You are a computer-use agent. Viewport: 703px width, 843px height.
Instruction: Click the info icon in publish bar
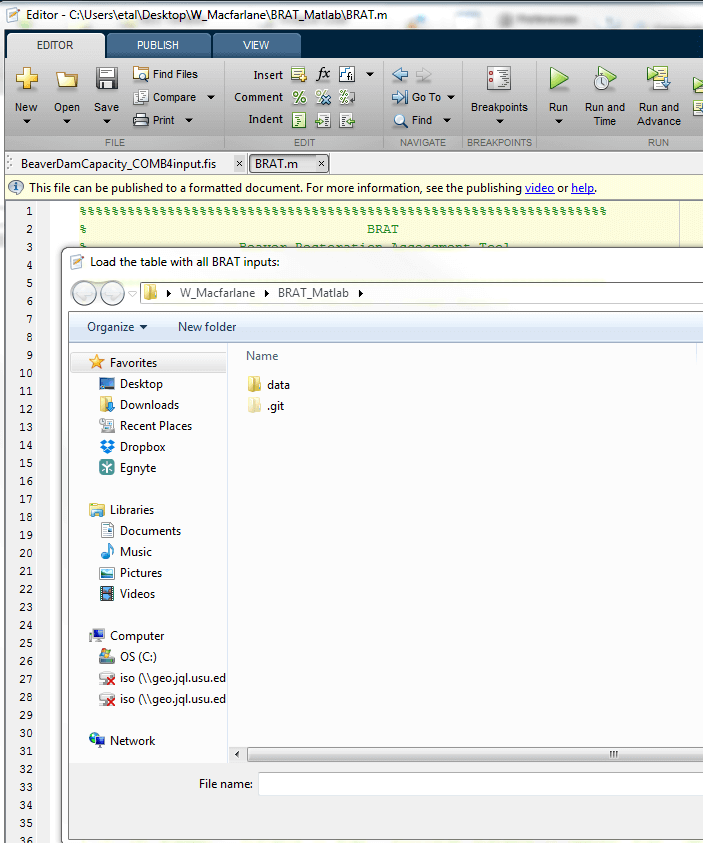coord(16,187)
